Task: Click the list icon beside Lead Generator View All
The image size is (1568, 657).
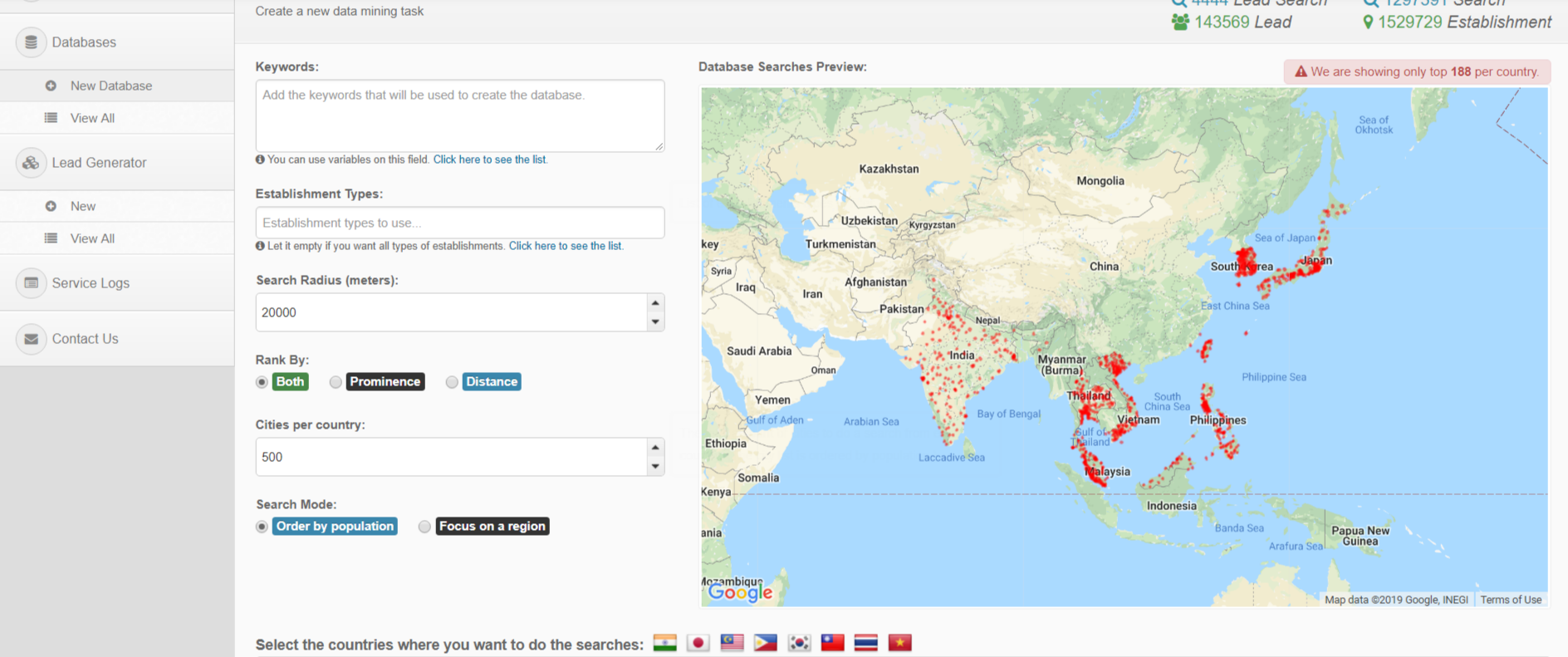Action: (51, 238)
